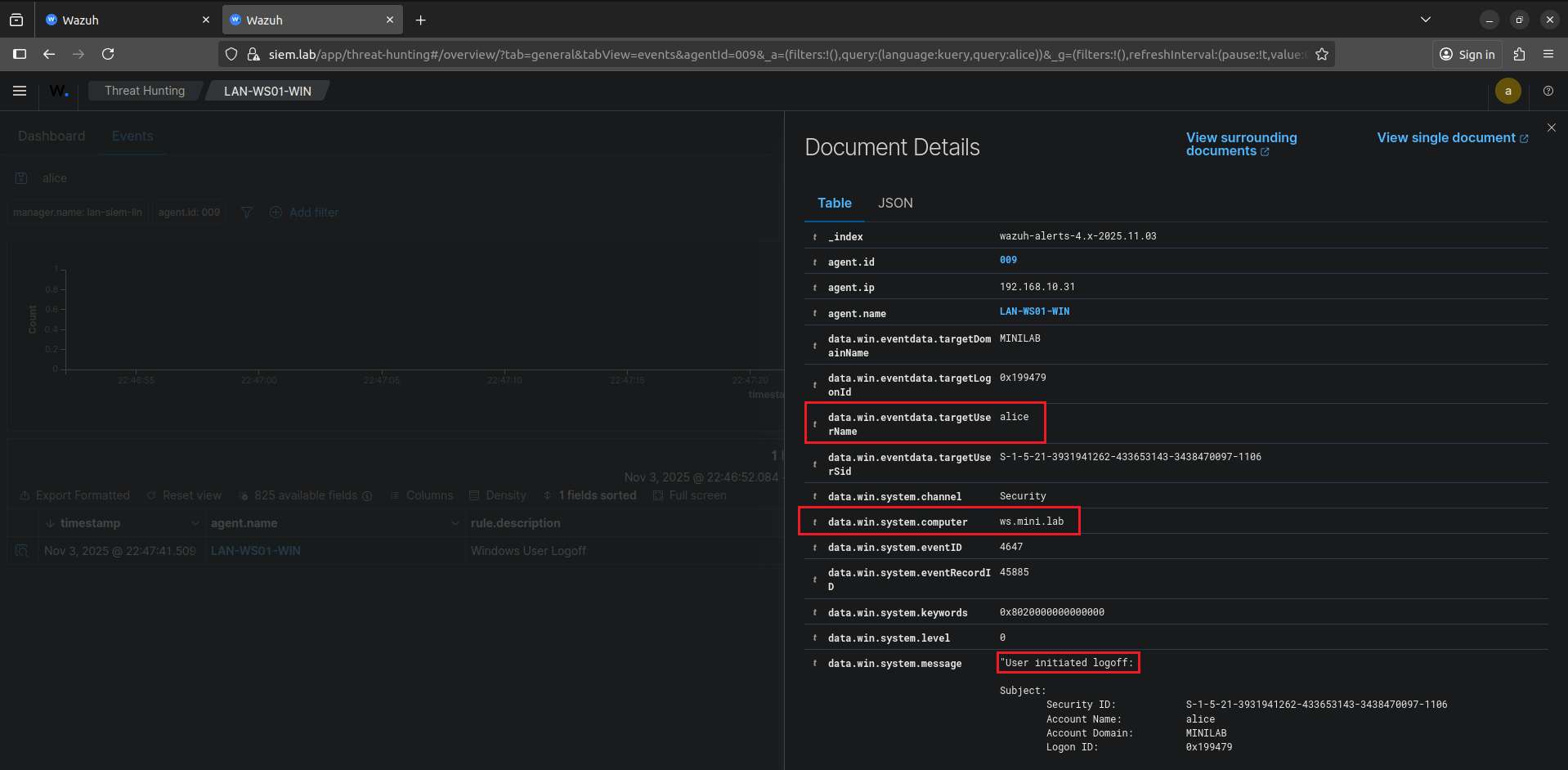Screen dimensions: 1568x770
Task: Open the Dashboard tab
Action: click(52, 137)
